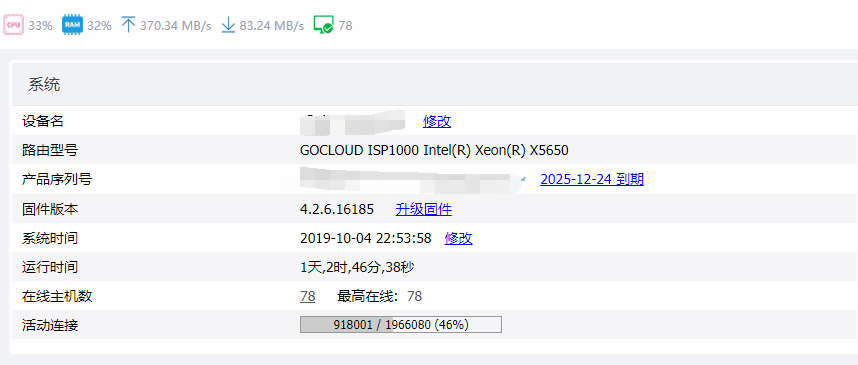The width and height of the screenshot is (858, 365).
Task: Click the 路由型号 label
Action: tap(50, 150)
